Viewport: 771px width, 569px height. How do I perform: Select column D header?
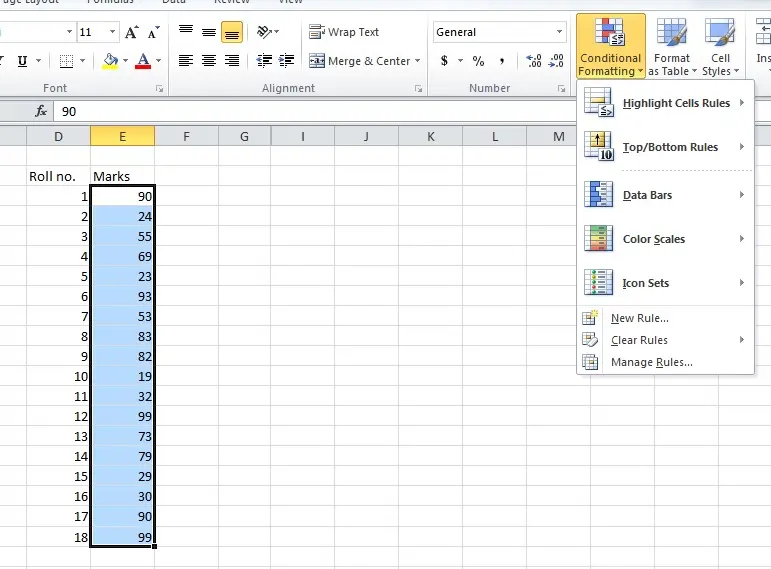coord(59,136)
